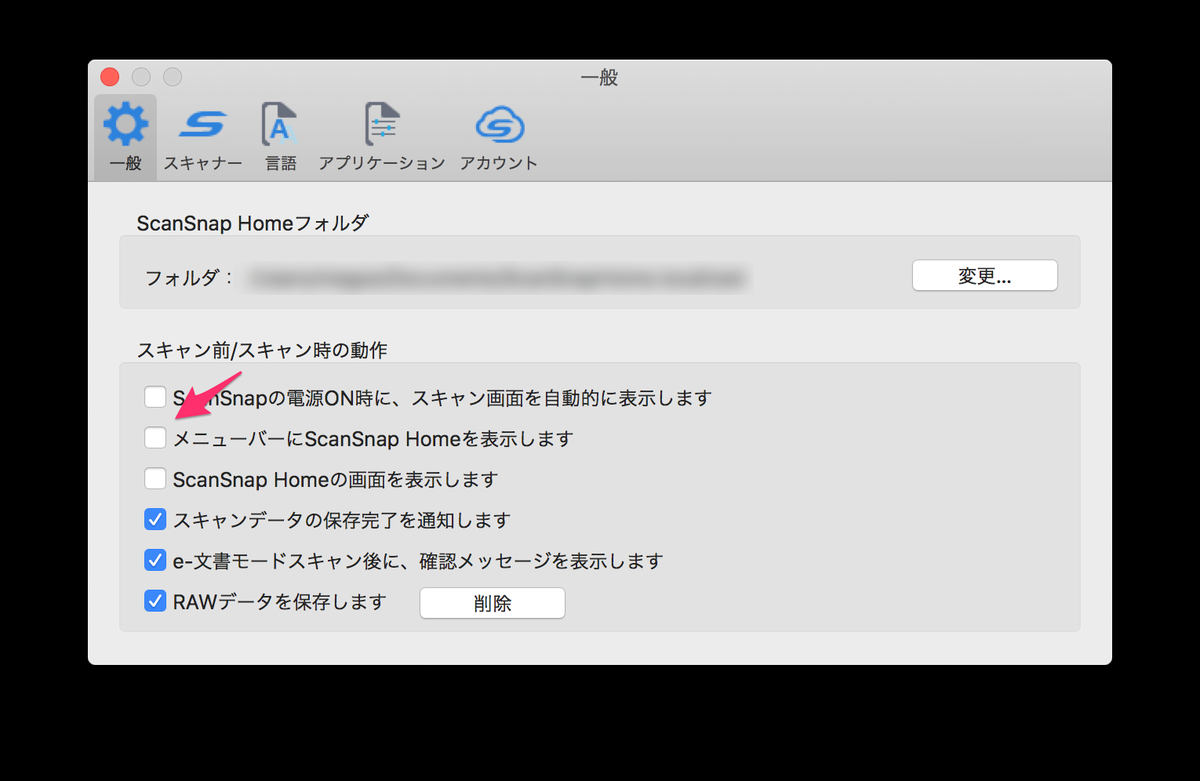Disable scan data save completion notifications
Screen dimensions: 1200x781
point(155,519)
